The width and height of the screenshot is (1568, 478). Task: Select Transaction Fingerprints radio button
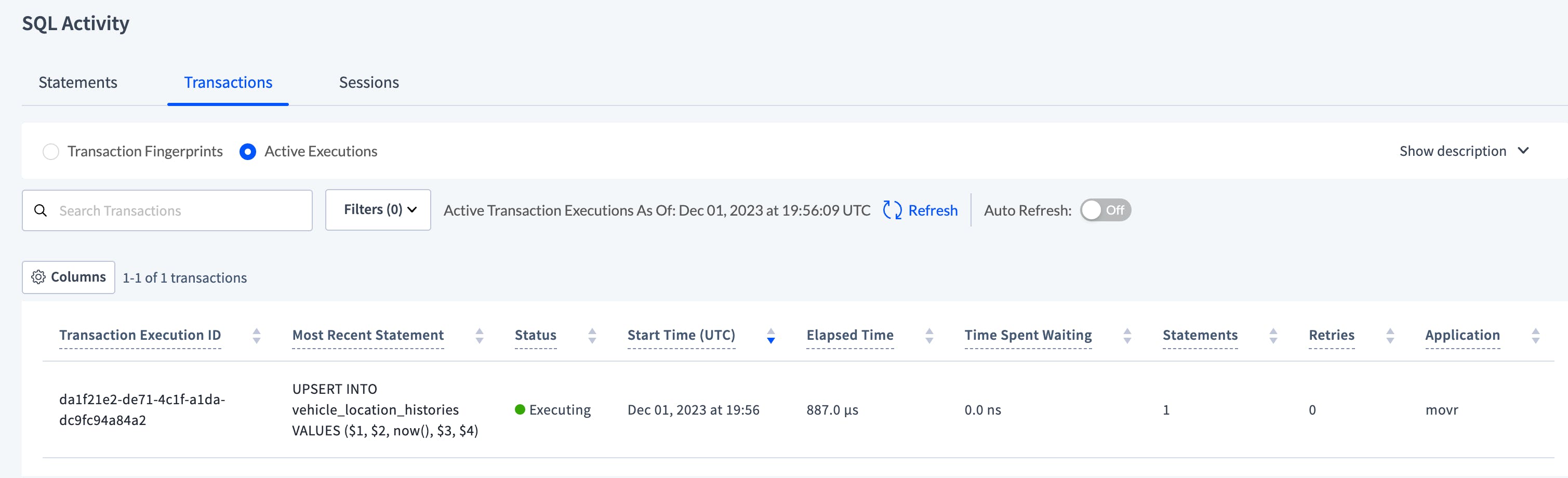pos(51,152)
